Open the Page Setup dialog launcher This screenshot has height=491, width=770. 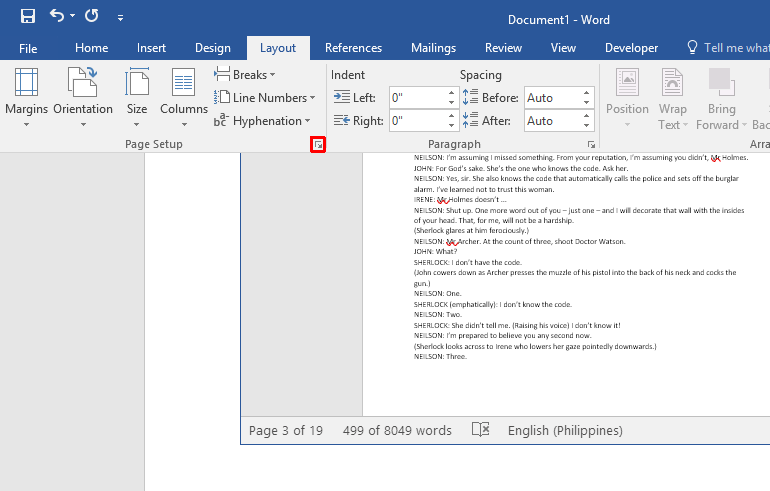point(318,145)
